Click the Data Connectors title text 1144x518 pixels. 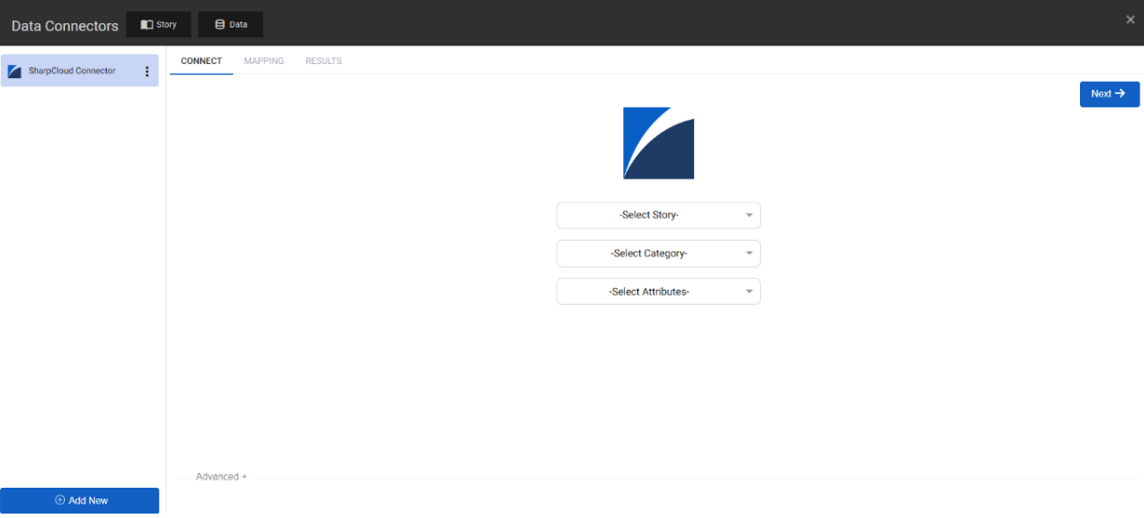click(x=65, y=26)
